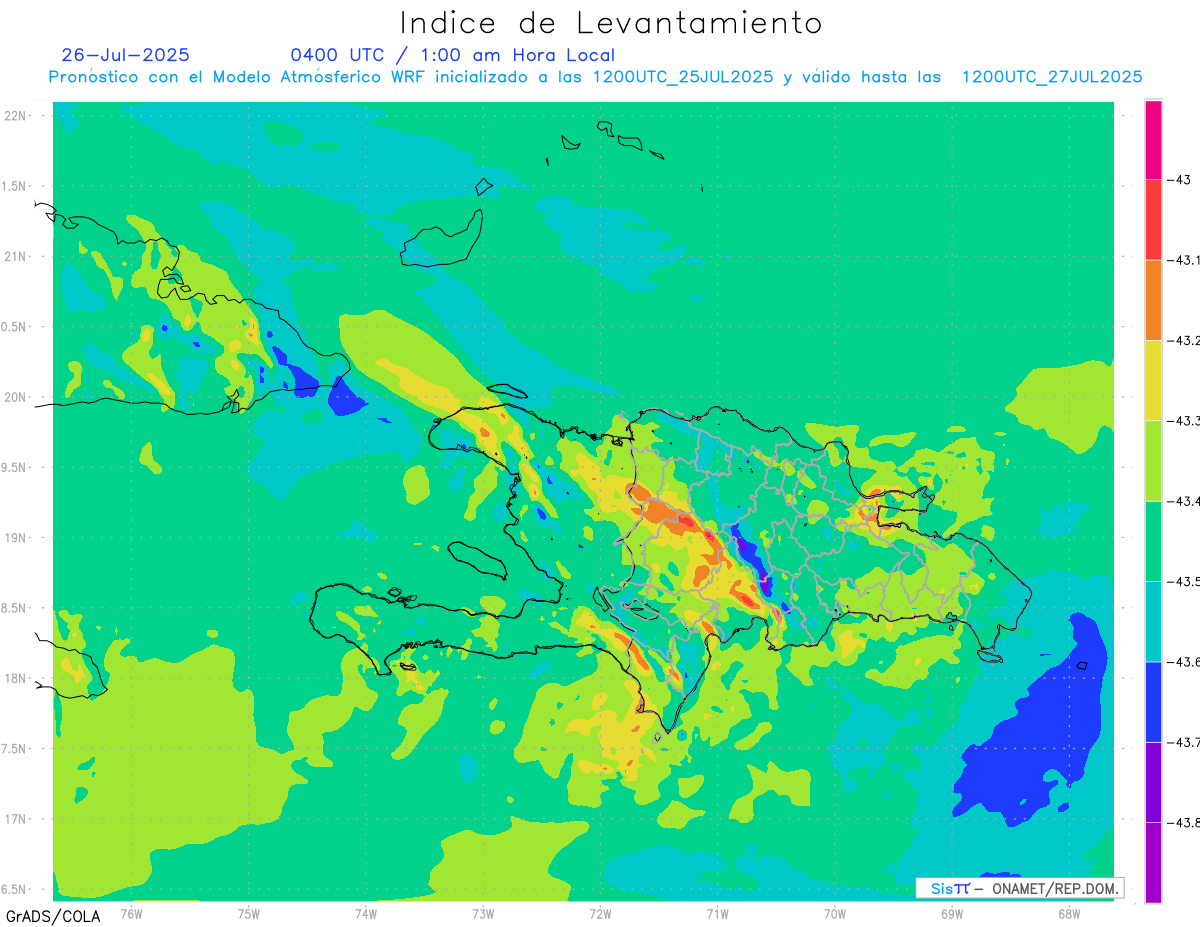Click the red legend swatch below -43
This screenshot has width=1200, height=927.
pyautogui.click(x=1153, y=220)
